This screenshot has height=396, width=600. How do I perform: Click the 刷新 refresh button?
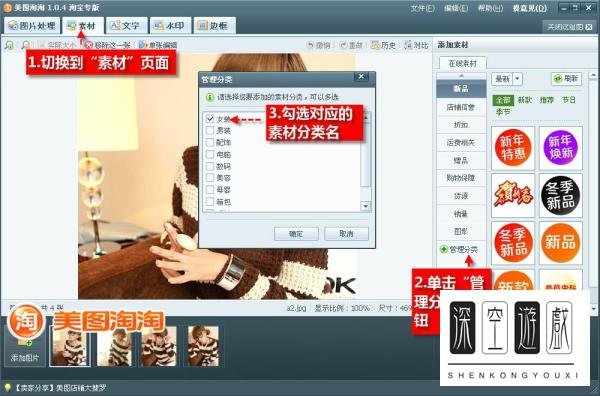click(x=566, y=79)
